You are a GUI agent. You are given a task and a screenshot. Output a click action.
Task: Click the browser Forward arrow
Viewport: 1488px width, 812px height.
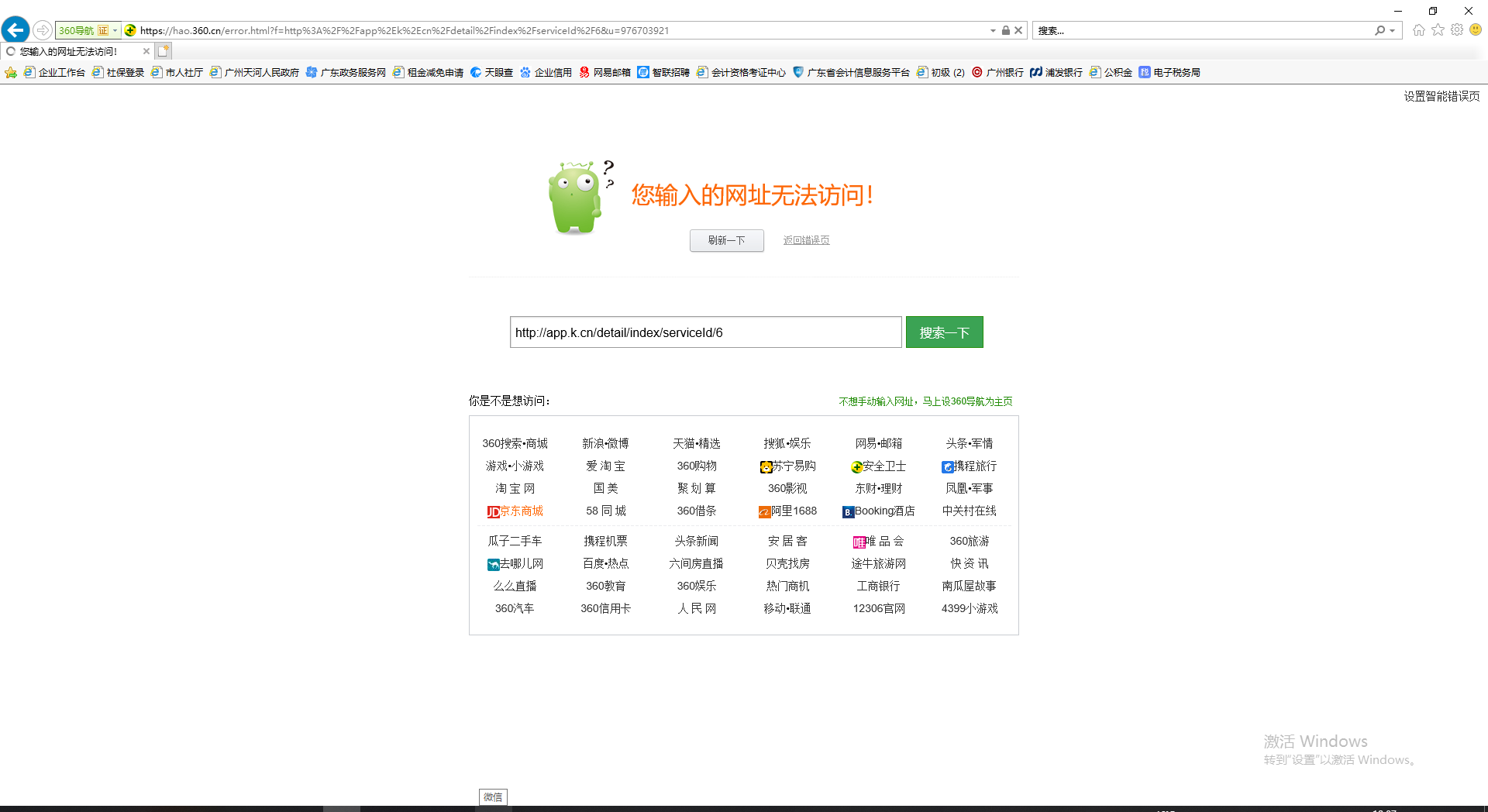(43, 30)
